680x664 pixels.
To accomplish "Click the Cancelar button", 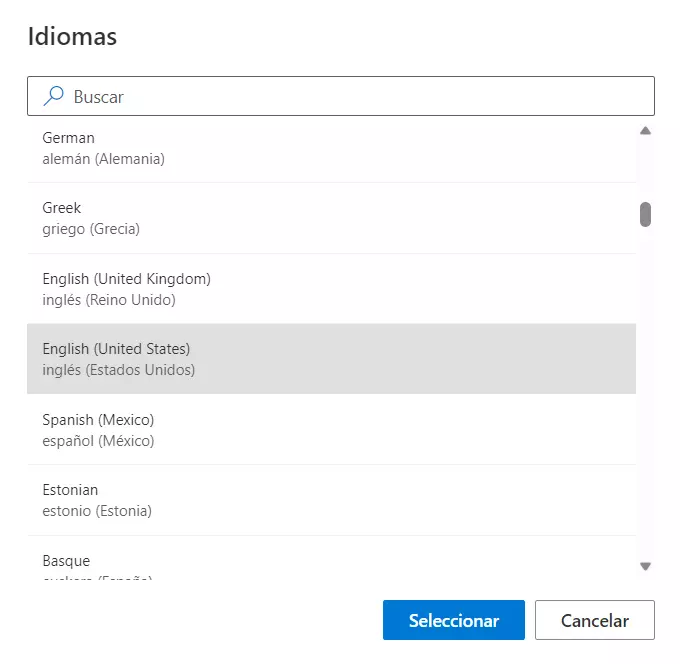I will click(x=594, y=620).
